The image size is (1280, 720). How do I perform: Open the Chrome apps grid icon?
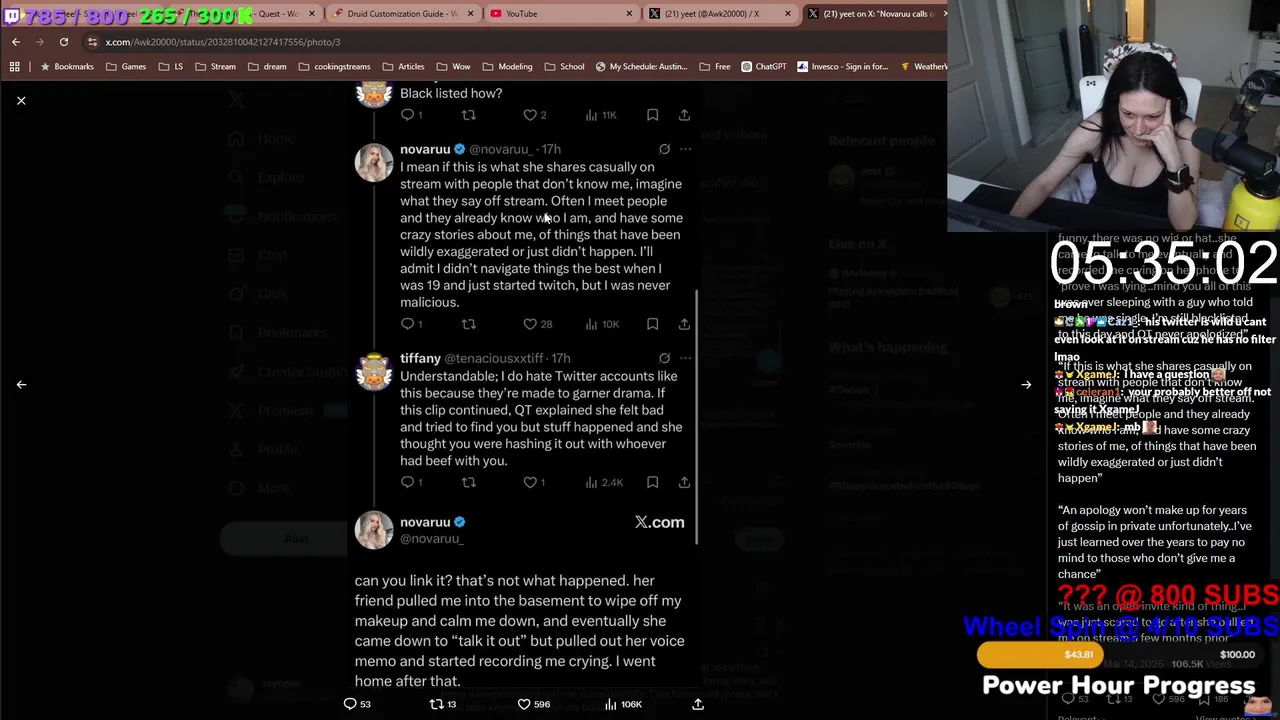(14, 67)
